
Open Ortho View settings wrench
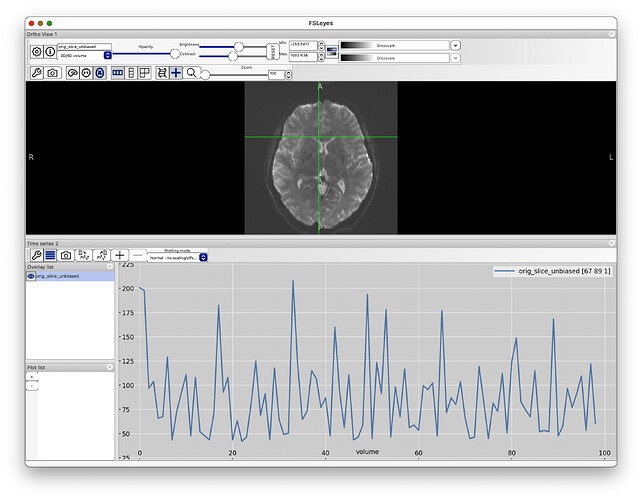[36, 73]
